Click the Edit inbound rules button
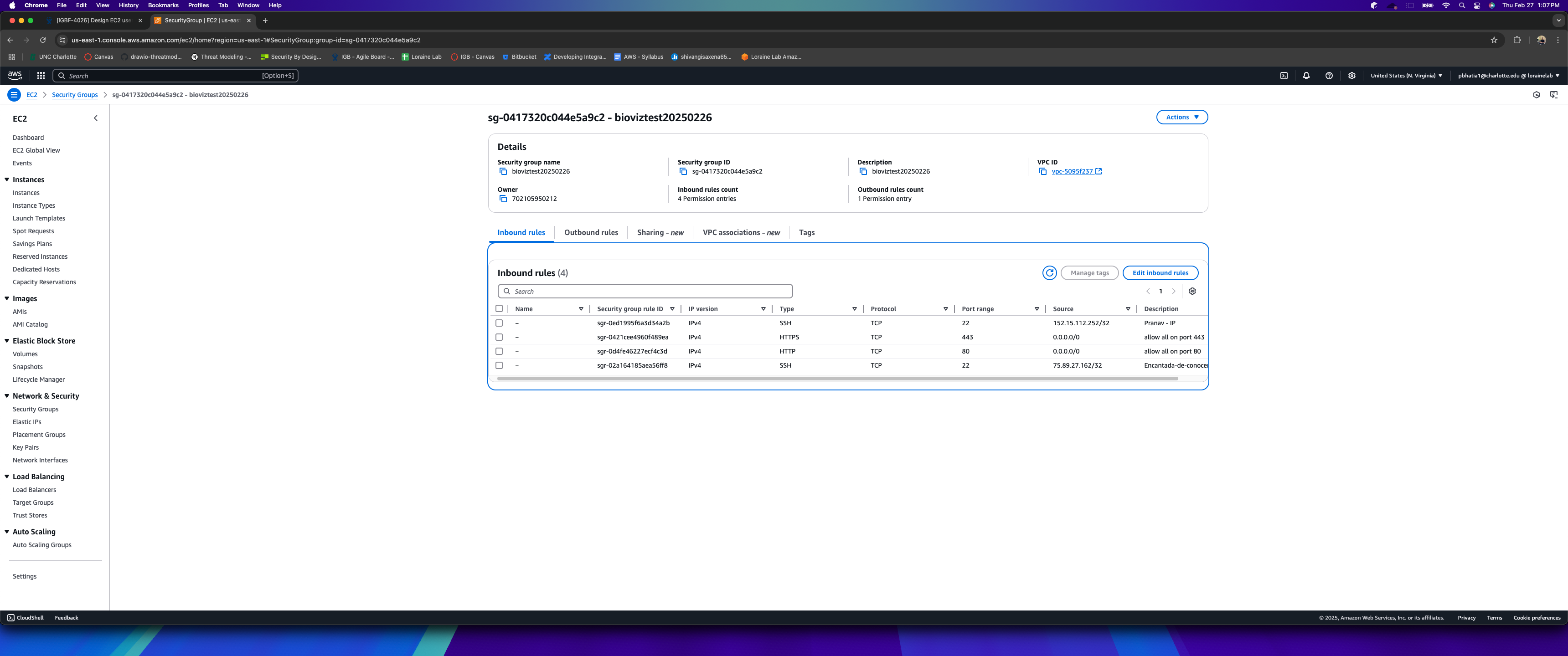 click(x=1160, y=272)
